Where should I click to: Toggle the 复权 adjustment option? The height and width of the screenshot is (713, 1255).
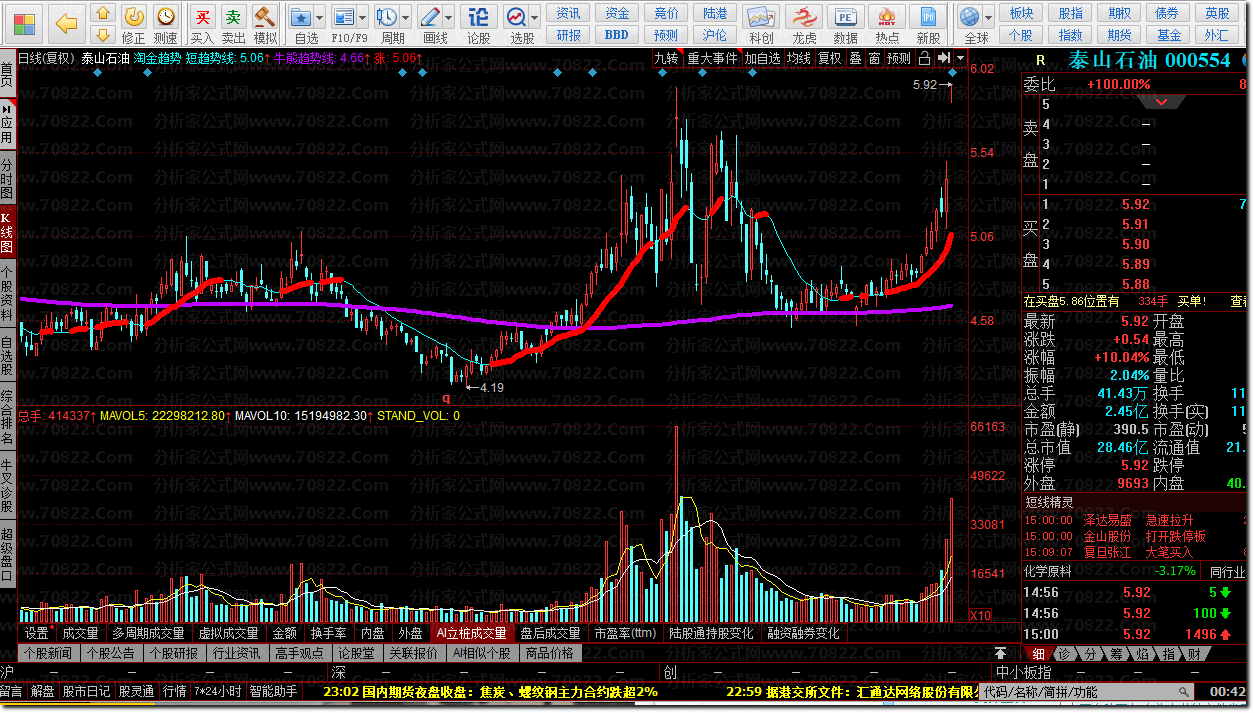click(x=830, y=58)
